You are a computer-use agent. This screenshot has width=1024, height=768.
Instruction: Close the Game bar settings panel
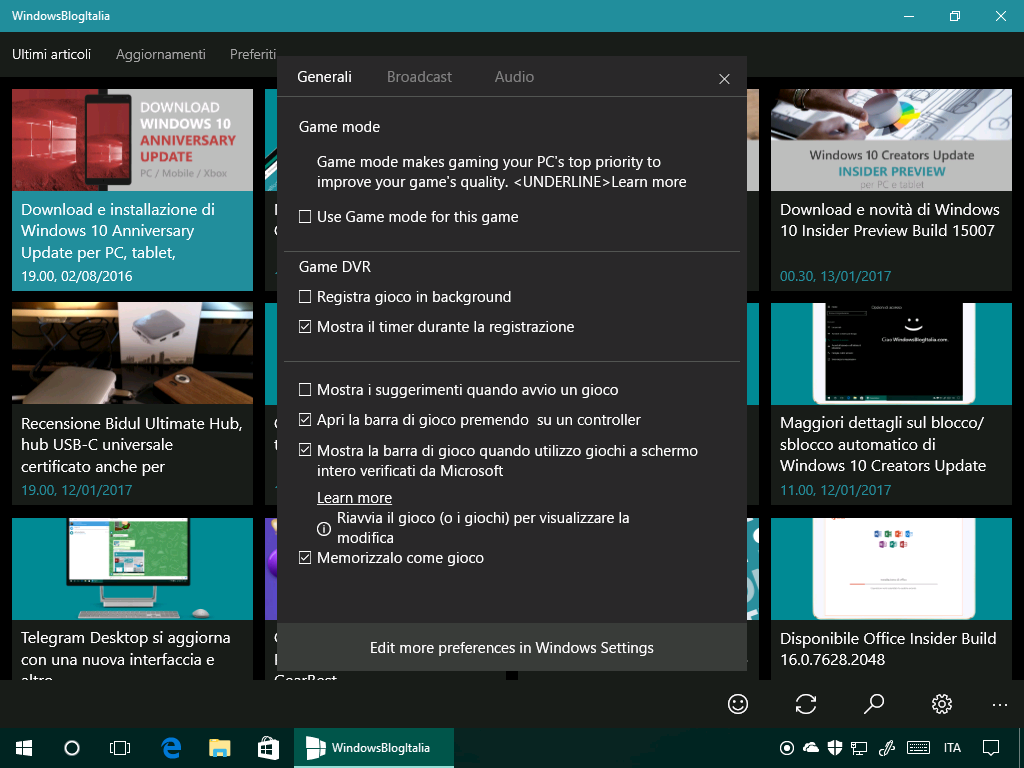click(x=724, y=79)
